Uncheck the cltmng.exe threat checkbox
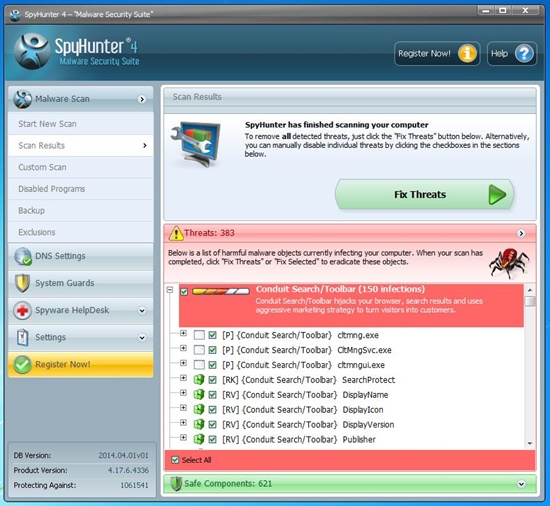Image resolution: width=550 pixels, height=506 pixels. click(212, 335)
